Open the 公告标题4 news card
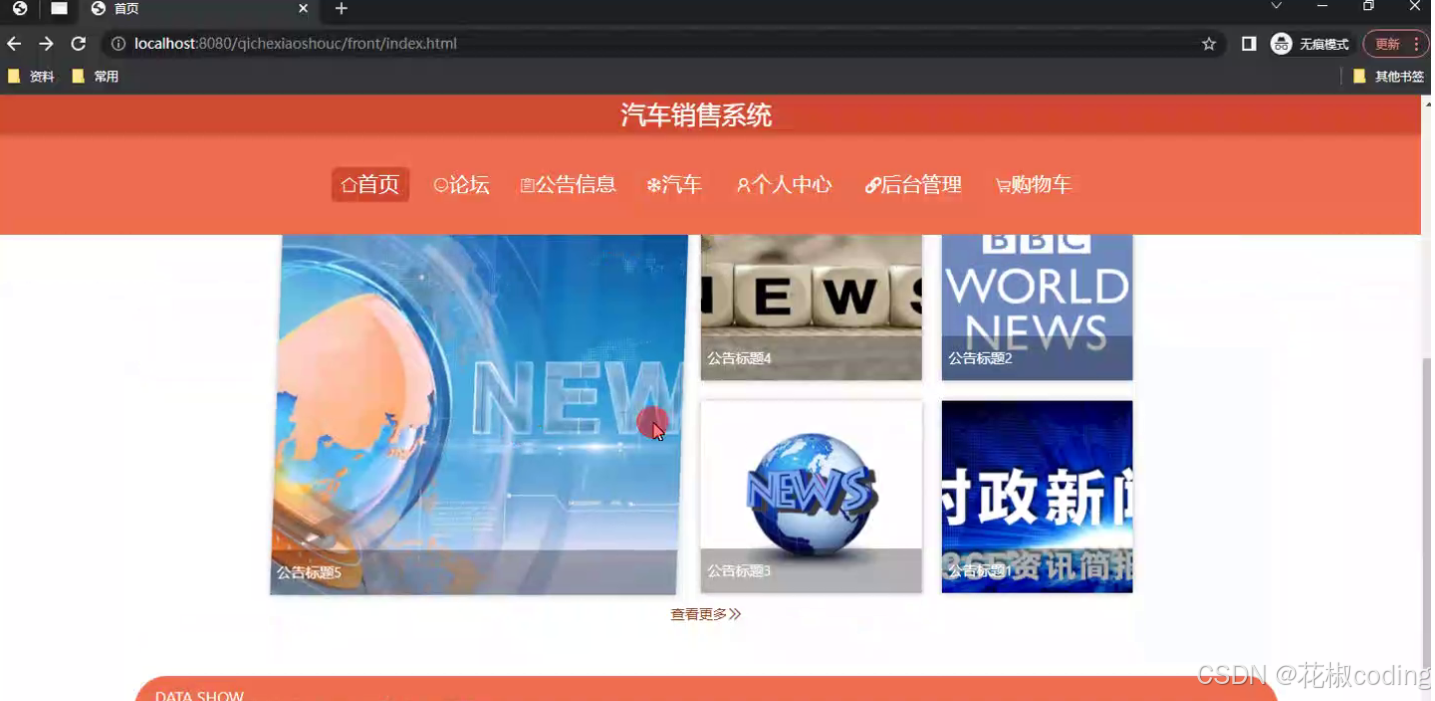This screenshot has width=1435, height=701. coord(811,308)
